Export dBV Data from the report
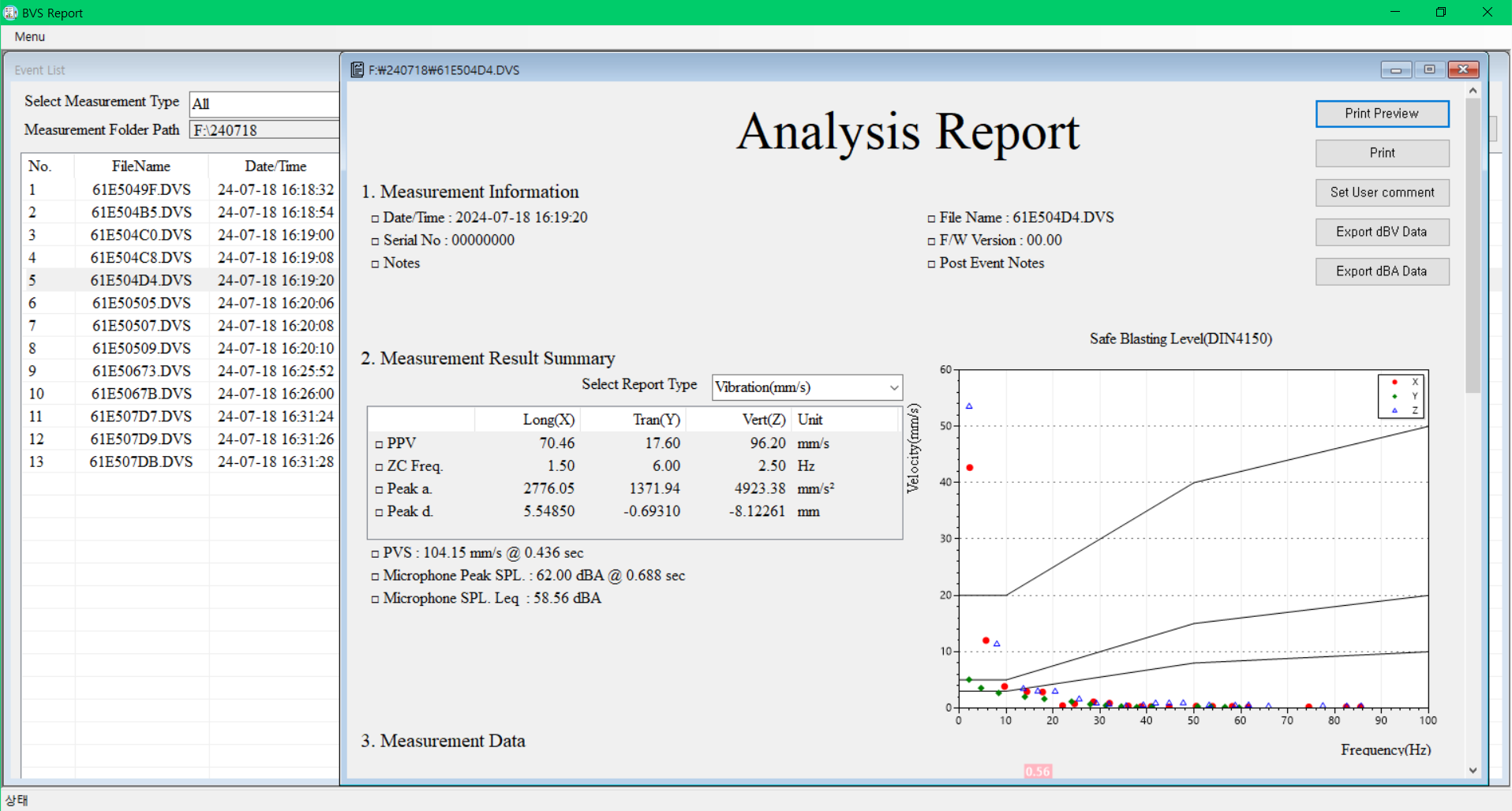This screenshot has height=811, width=1512. point(1382,232)
